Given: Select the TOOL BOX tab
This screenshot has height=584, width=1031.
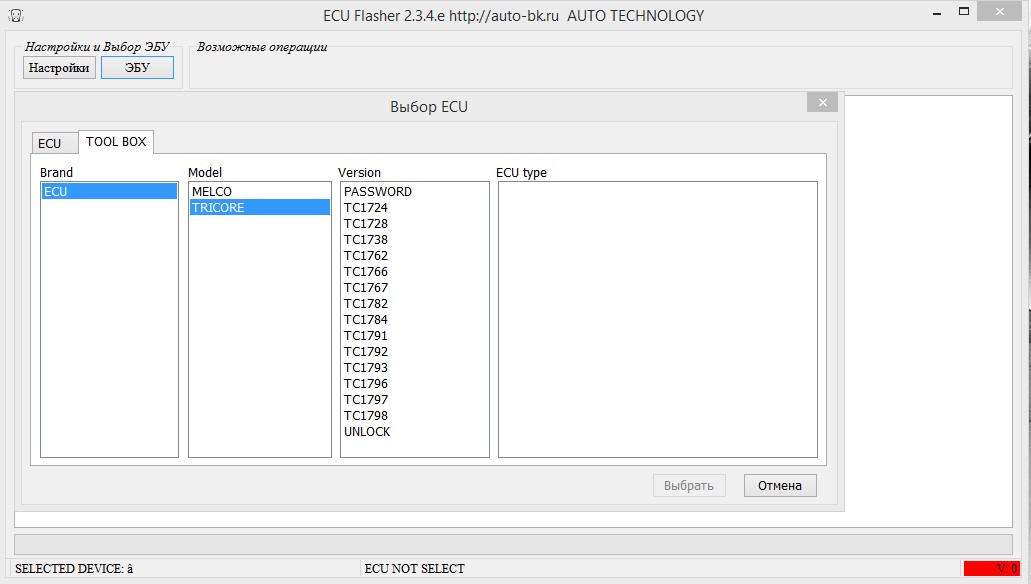Looking at the screenshot, I should pos(116,141).
